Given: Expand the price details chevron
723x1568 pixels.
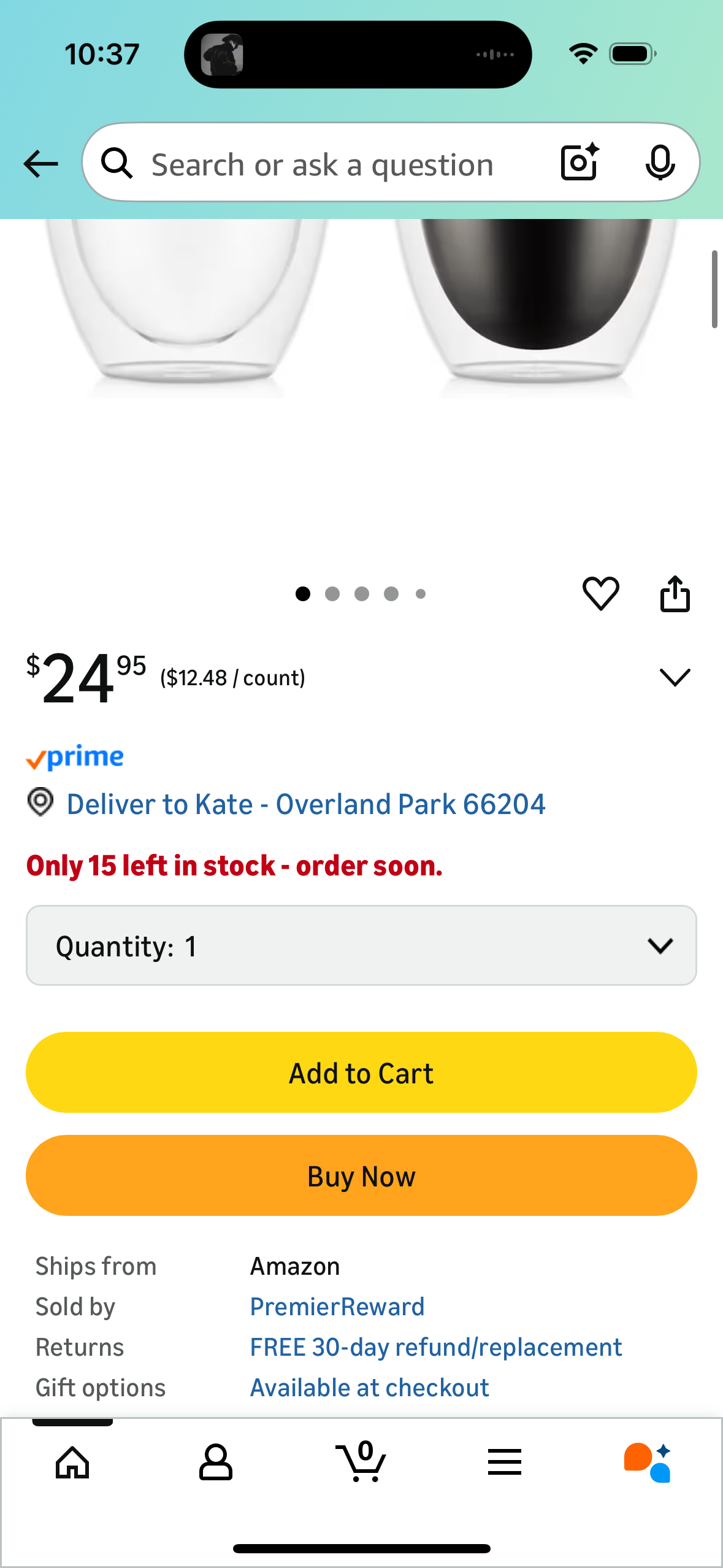Looking at the screenshot, I should [x=675, y=677].
